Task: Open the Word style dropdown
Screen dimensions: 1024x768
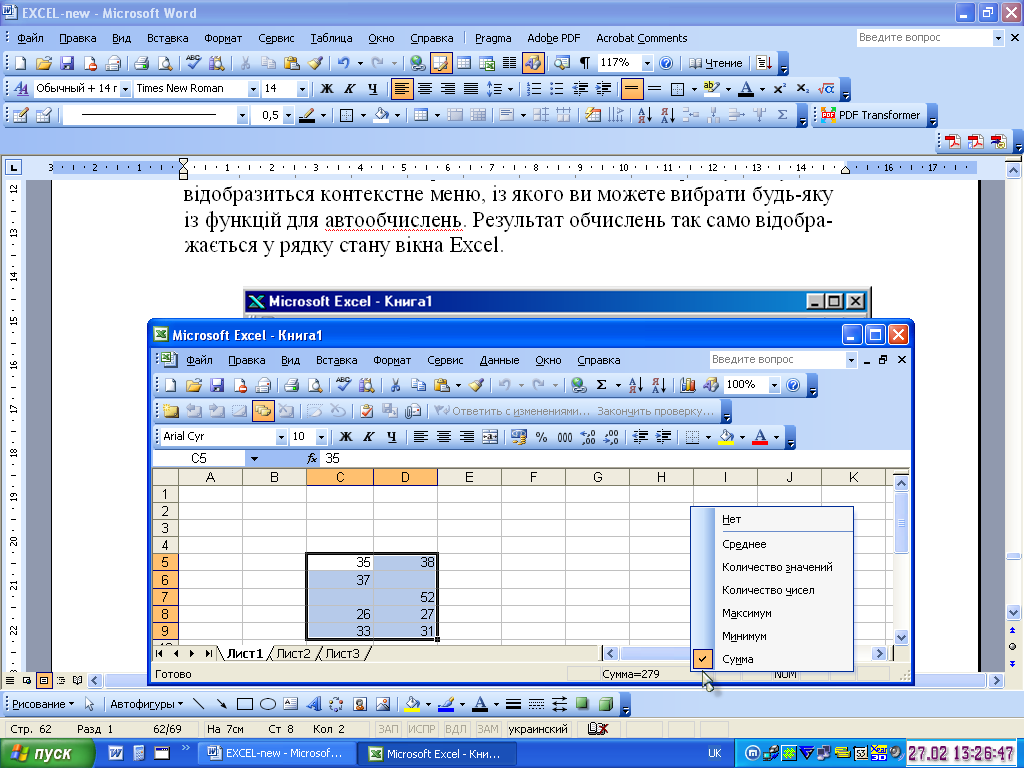Action: pos(125,89)
